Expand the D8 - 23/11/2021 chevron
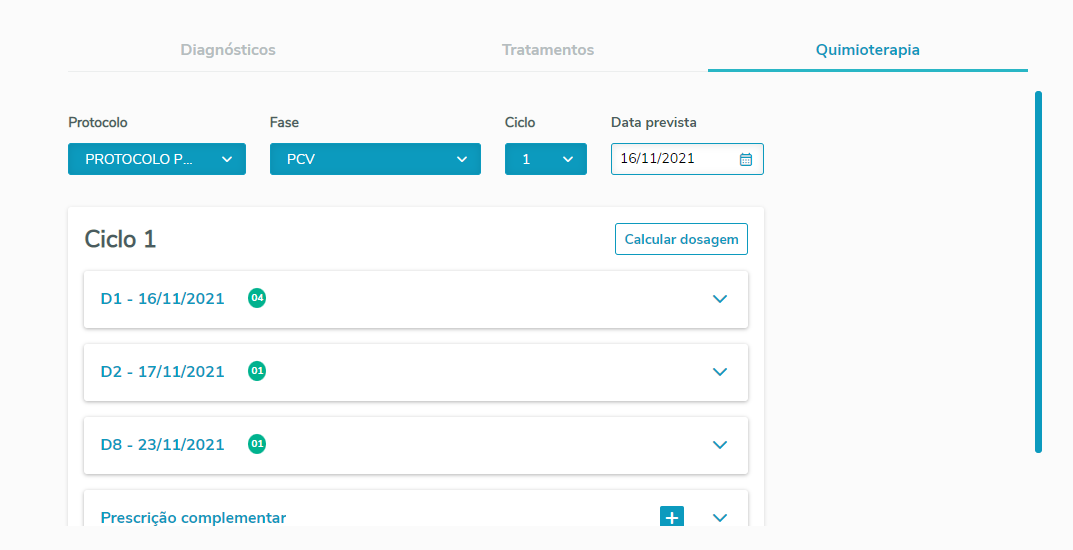The height and width of the screenshot is (550, 1073). [x=720, y=445]
